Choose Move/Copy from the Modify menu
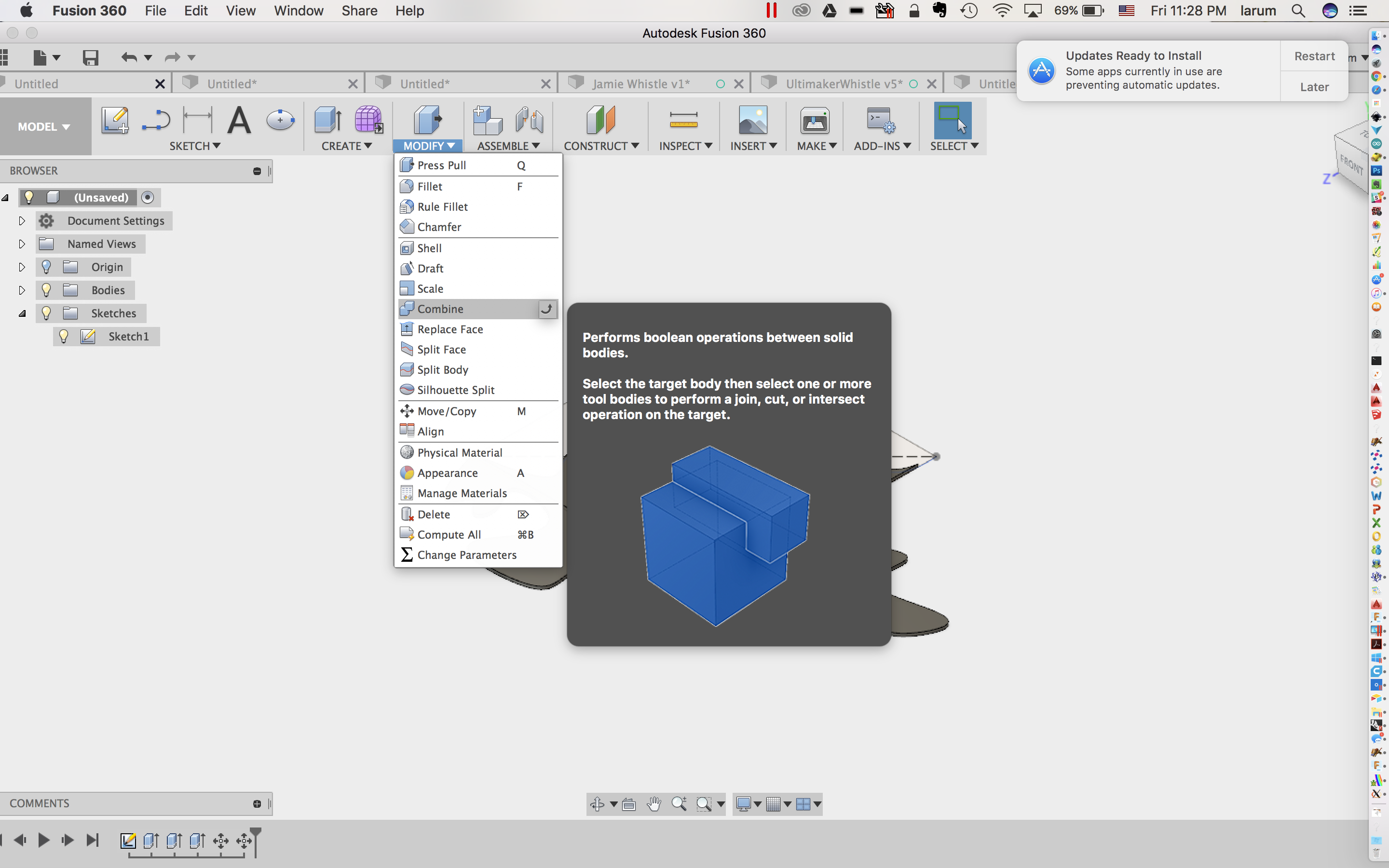1389x868 pixels. (478, 411)
